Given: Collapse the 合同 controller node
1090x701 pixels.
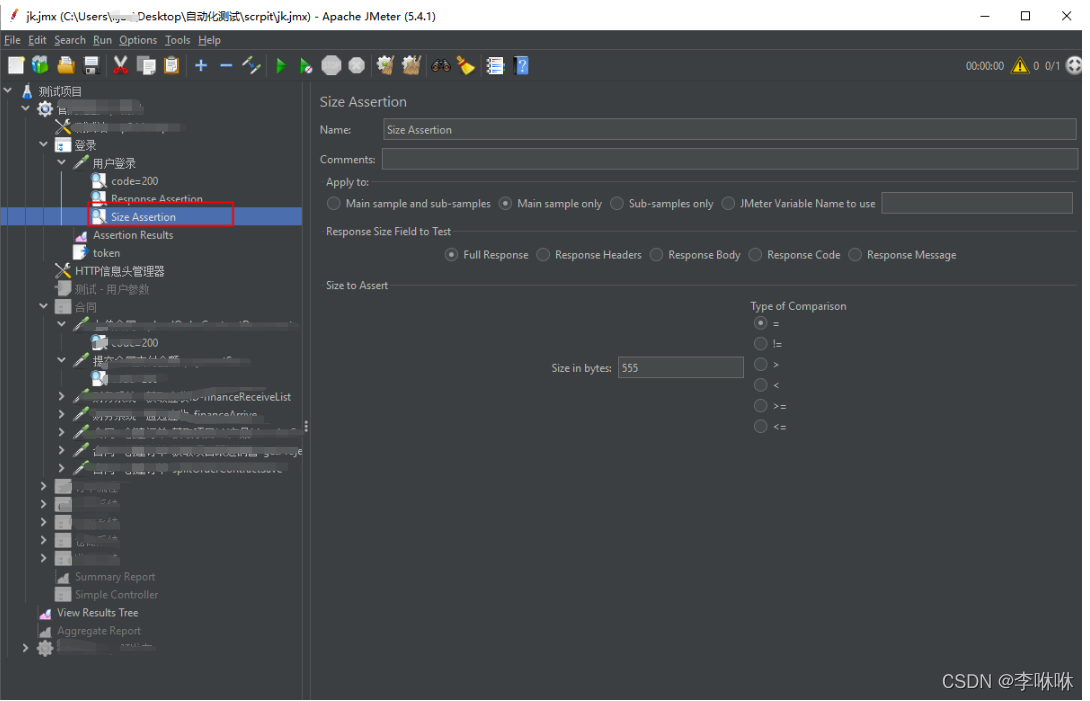Looking at the screenshot, I should (43, 306).
